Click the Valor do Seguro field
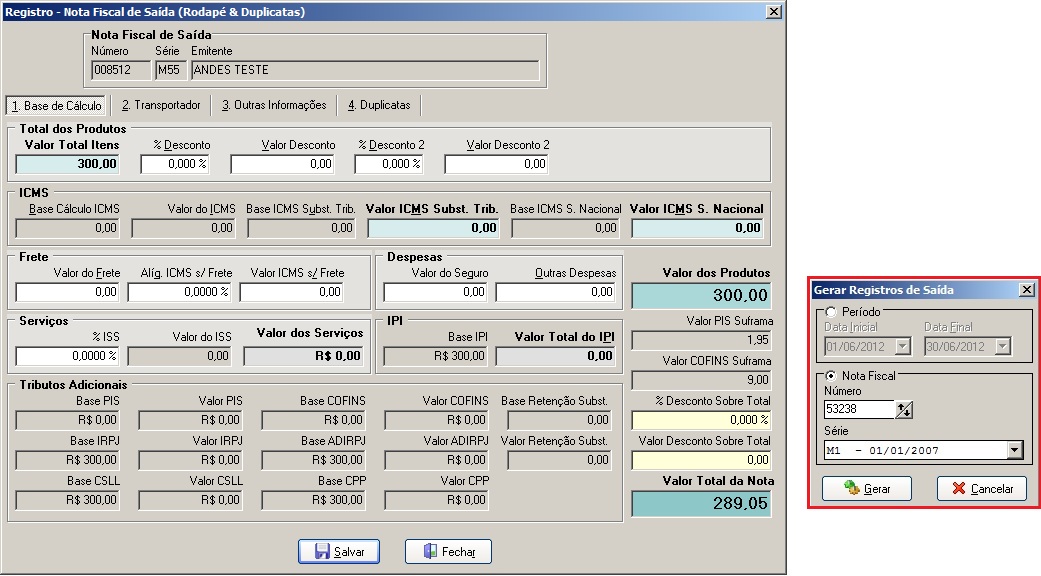This screenshot has height=576, width=1041. (x=436, y=292)
